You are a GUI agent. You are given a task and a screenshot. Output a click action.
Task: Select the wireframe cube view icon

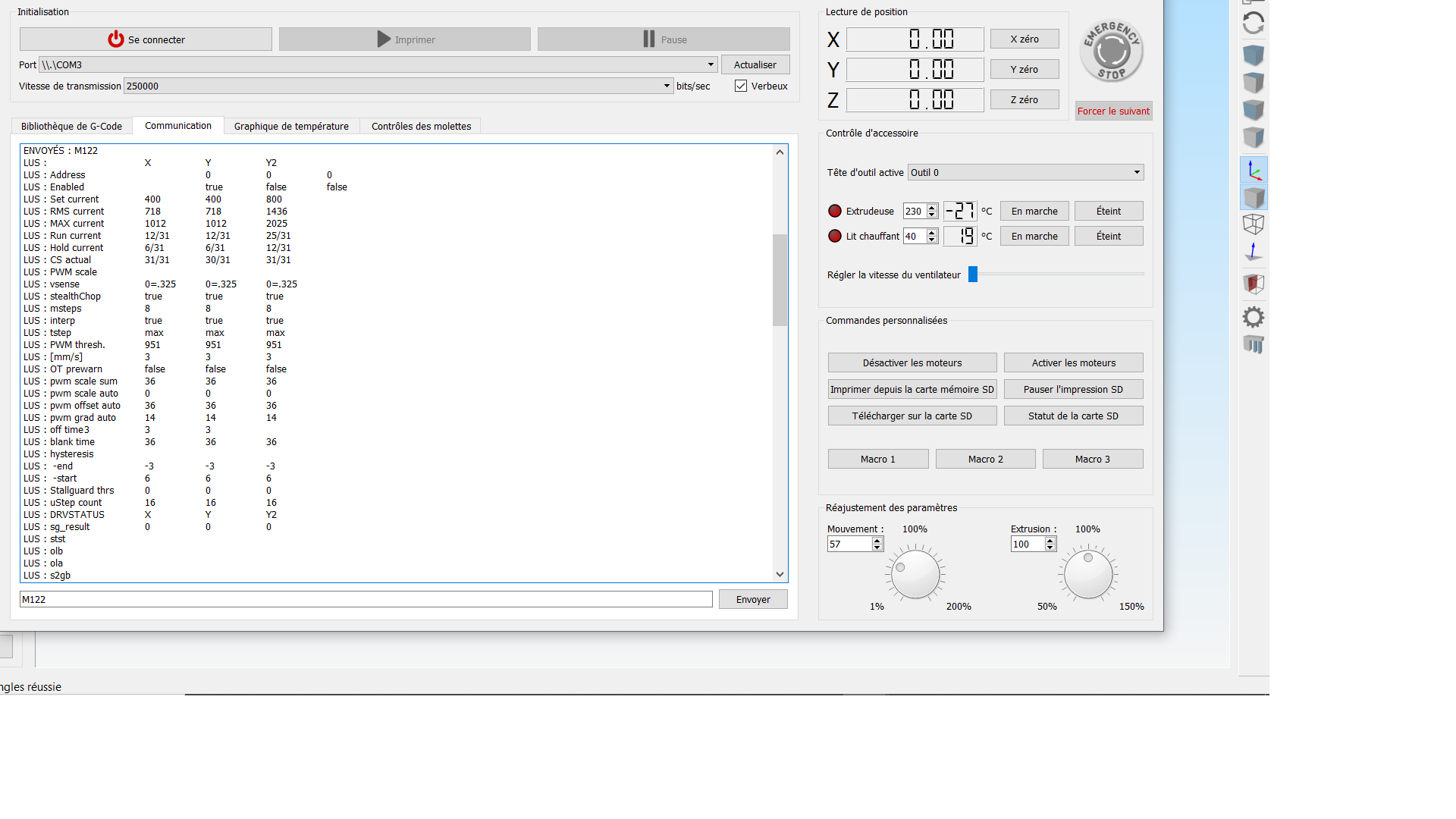pos(1253,224)
